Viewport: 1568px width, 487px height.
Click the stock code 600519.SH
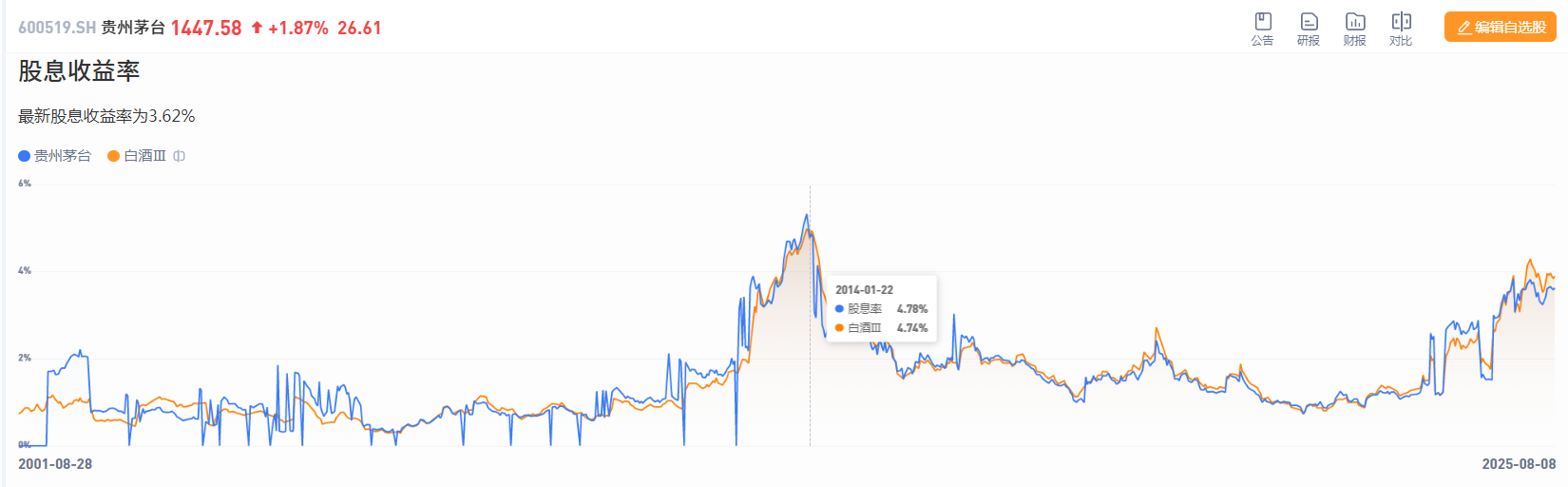(57, 28)
